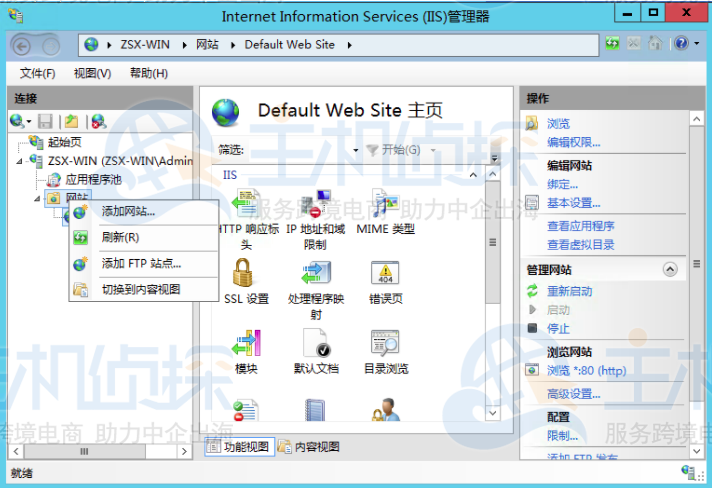Click the refresh page icon in address bar

coord(612,44)
